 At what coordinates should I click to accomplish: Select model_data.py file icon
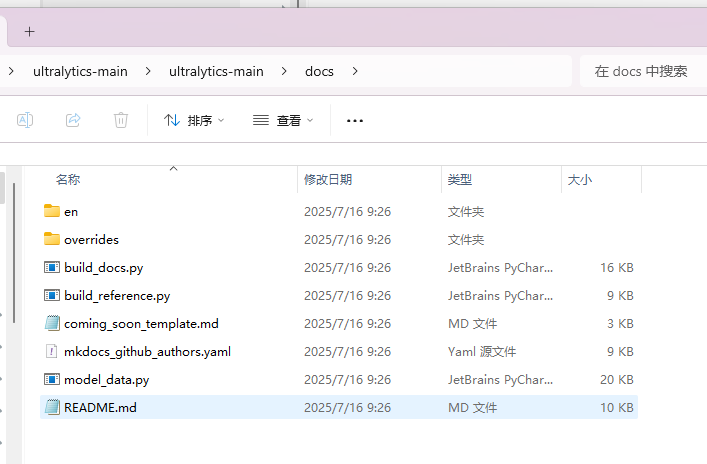click(x=52, y=379)
